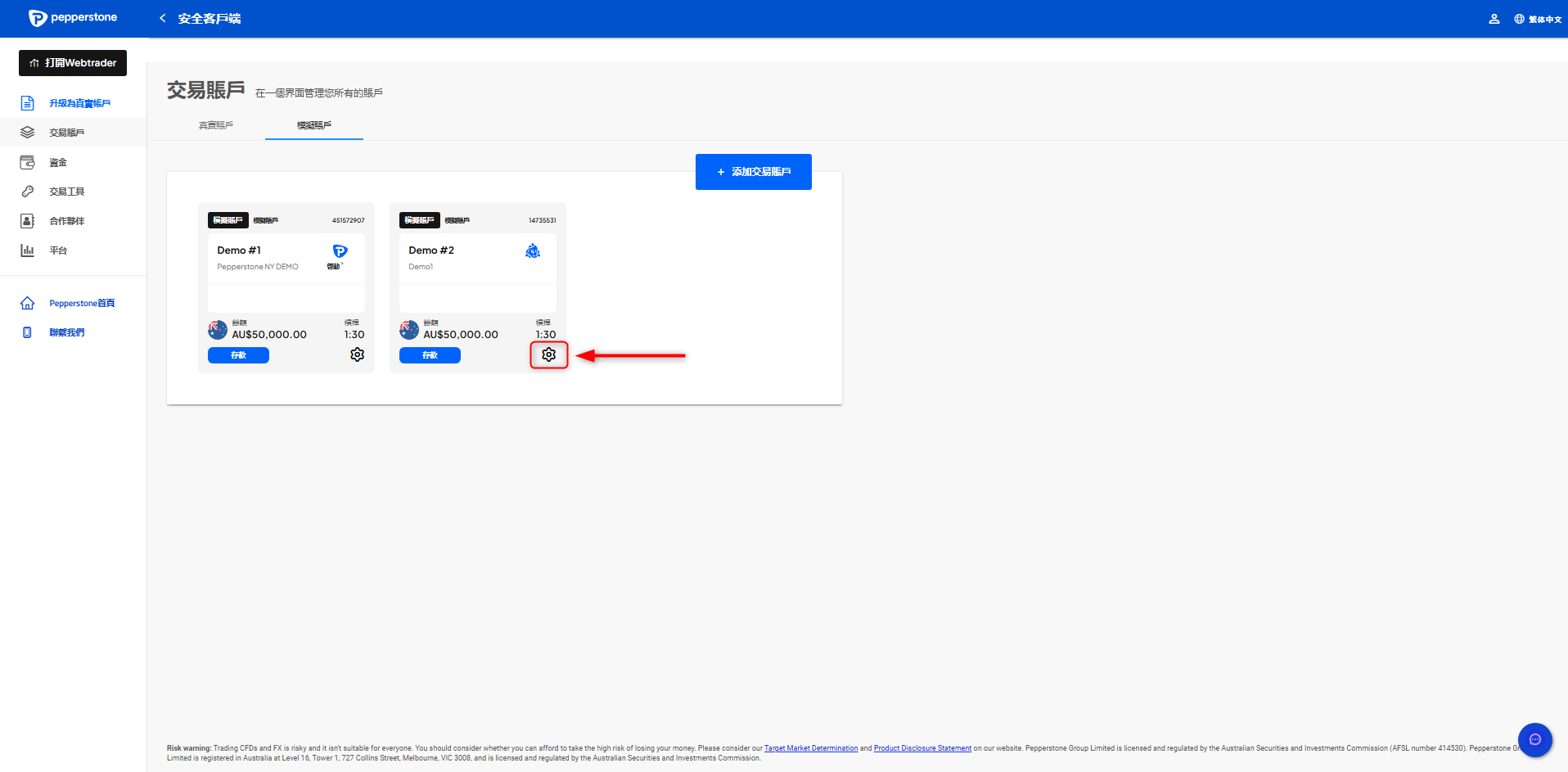Click the 添加交易賬戶 button
Image resolution: width=1568 pixels, height=772 pixels.
753,172
